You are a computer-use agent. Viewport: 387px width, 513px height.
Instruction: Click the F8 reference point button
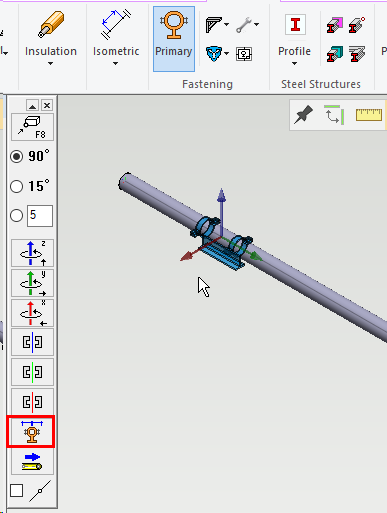[x=32, y=127]
